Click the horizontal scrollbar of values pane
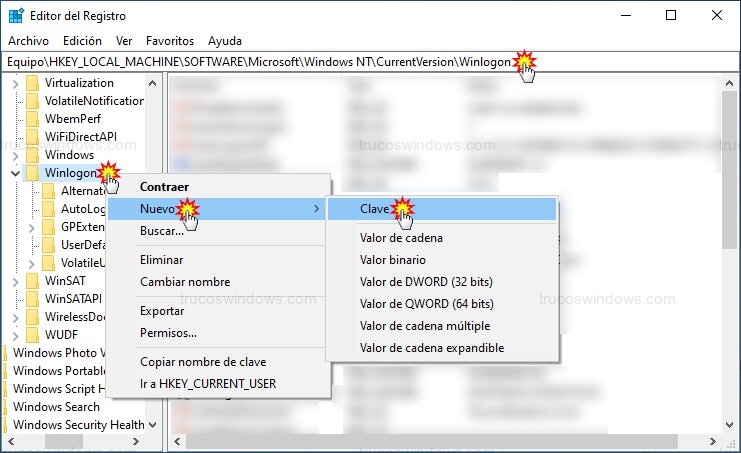 tap(440, 441)
